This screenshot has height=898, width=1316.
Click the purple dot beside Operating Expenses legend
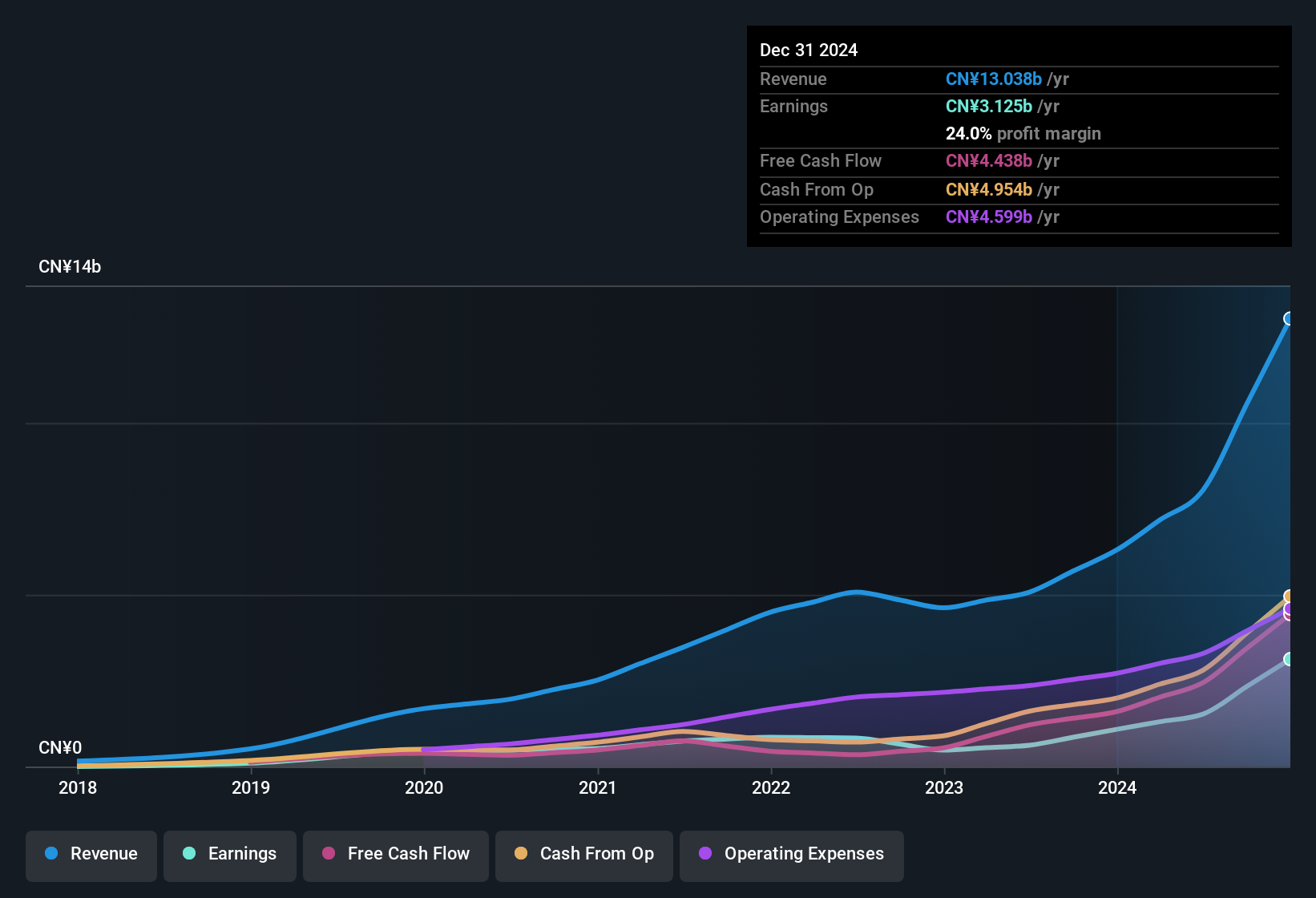click(x=705, y=853)
